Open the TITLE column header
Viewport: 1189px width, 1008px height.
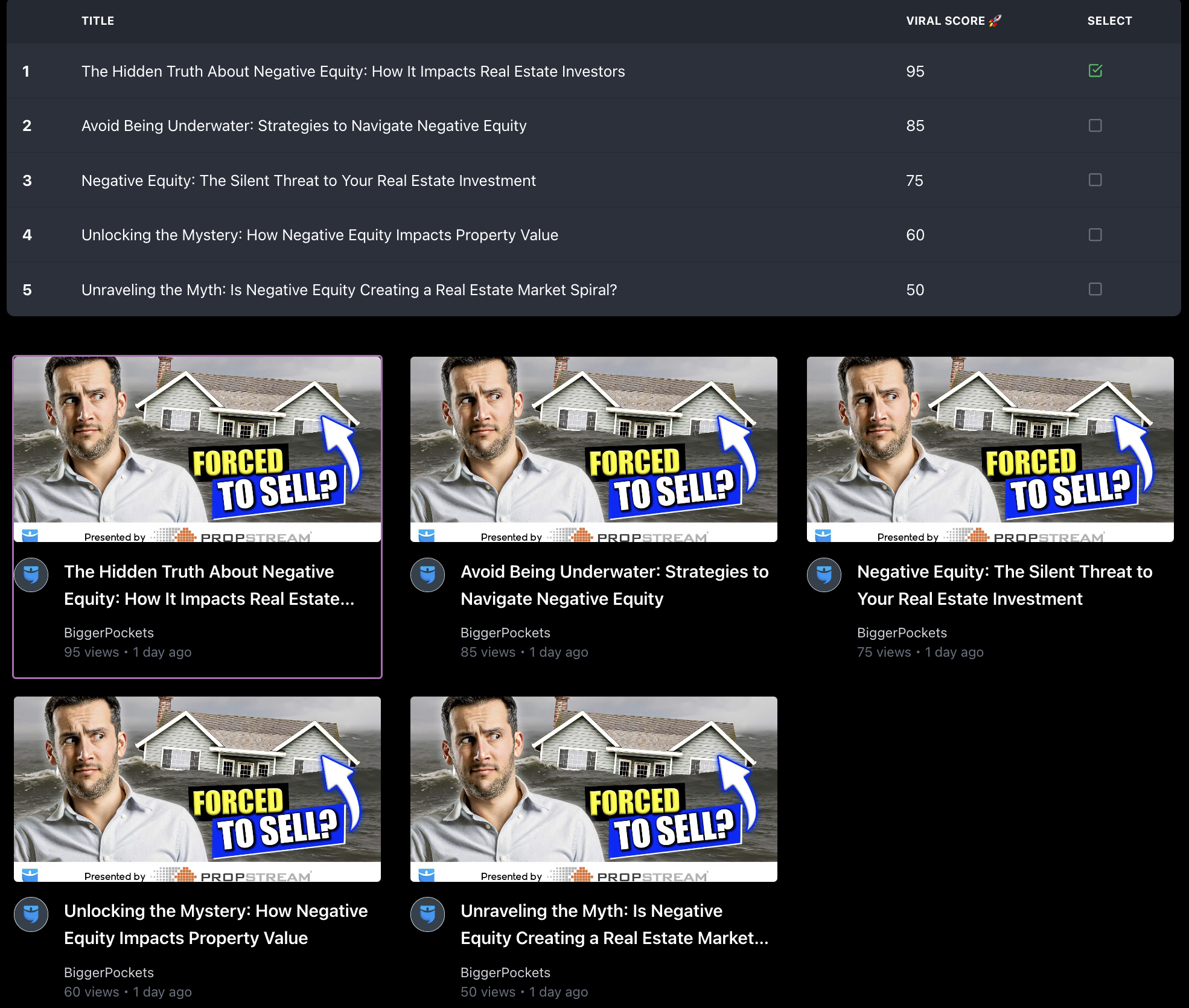pyautogui.click(x=98, y=20)
